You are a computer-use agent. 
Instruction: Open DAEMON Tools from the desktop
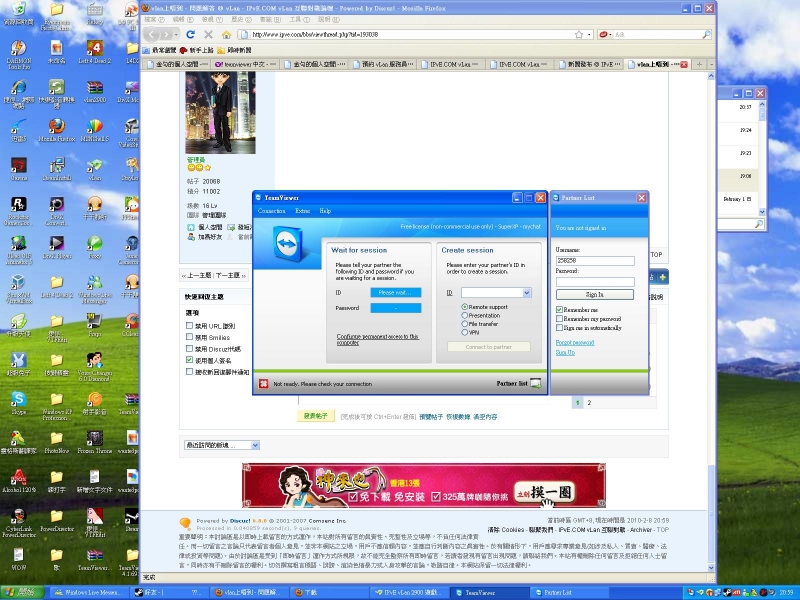[x=19, y=44]
